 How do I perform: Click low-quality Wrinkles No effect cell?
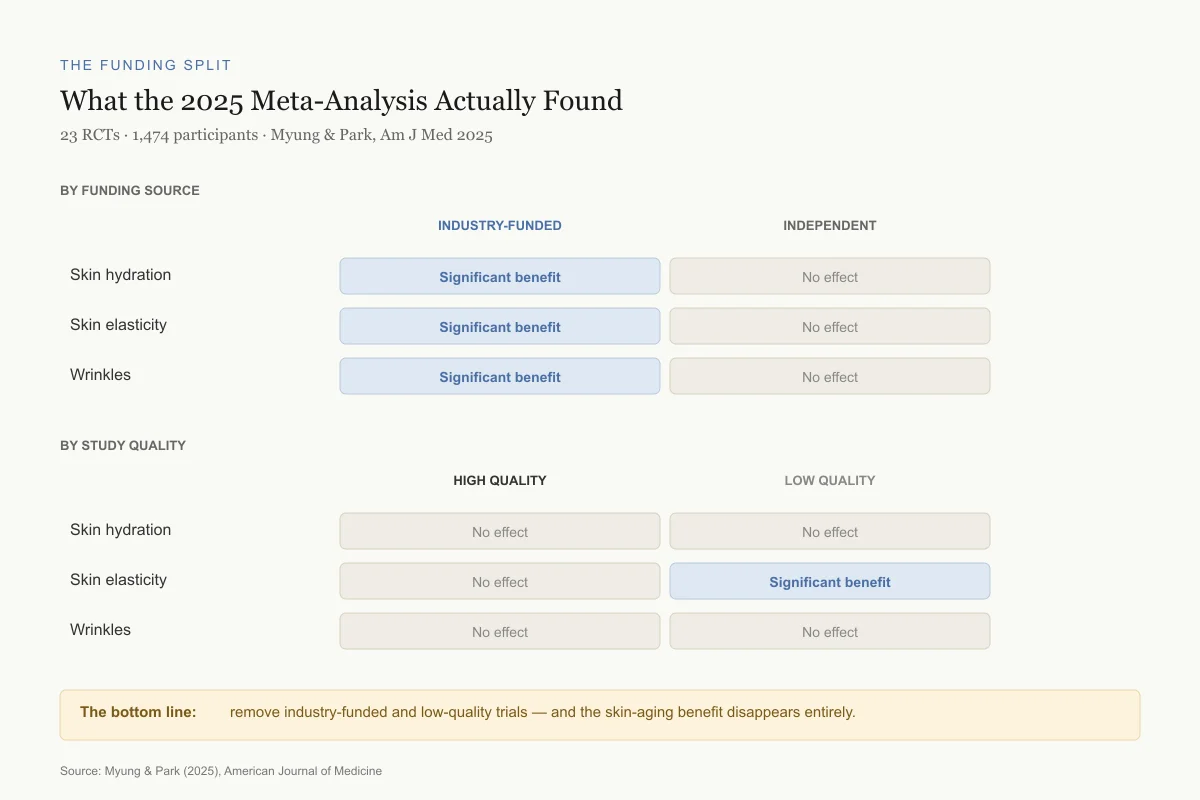(x=830, y=631)
